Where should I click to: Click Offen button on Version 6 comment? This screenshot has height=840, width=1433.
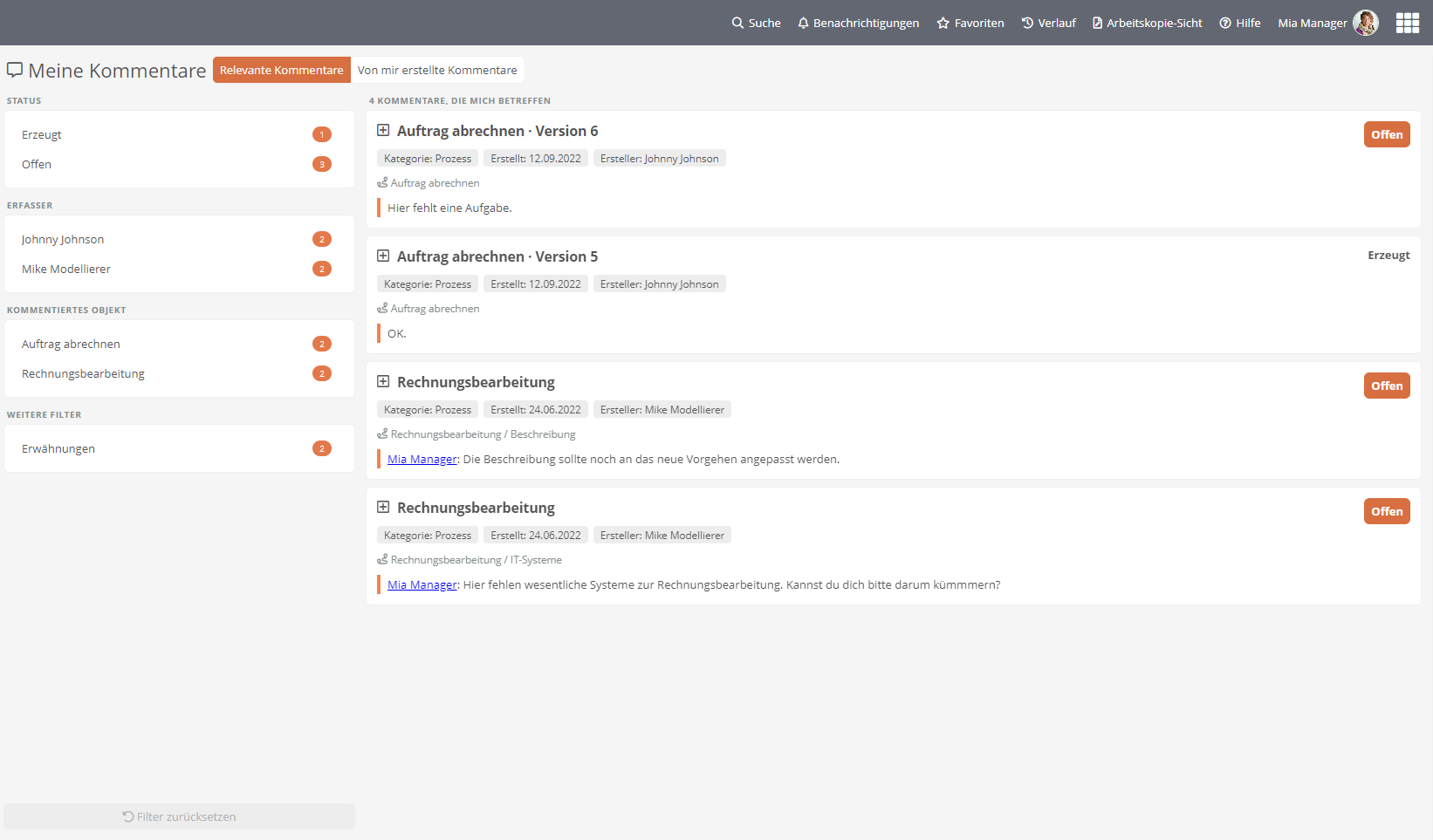[x=1387, y=134]
